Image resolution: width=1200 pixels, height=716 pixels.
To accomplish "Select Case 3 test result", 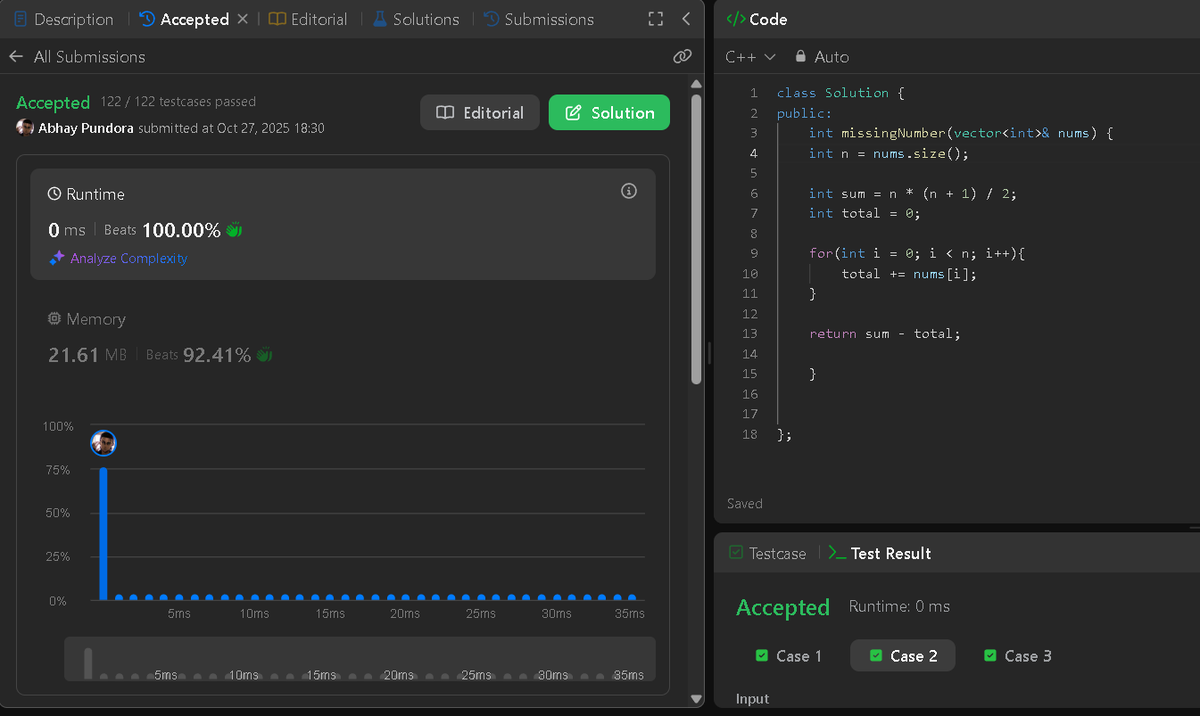I will click(1017, 656).
